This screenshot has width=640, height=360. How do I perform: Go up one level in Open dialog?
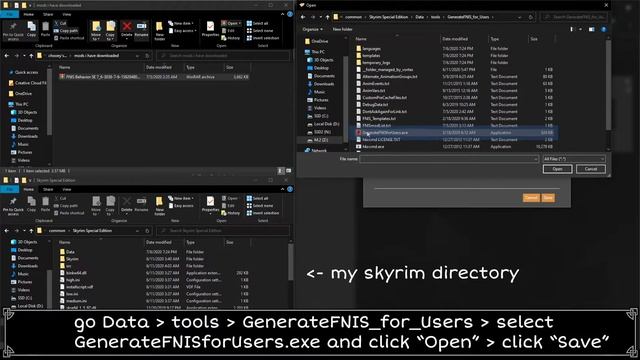327,17
